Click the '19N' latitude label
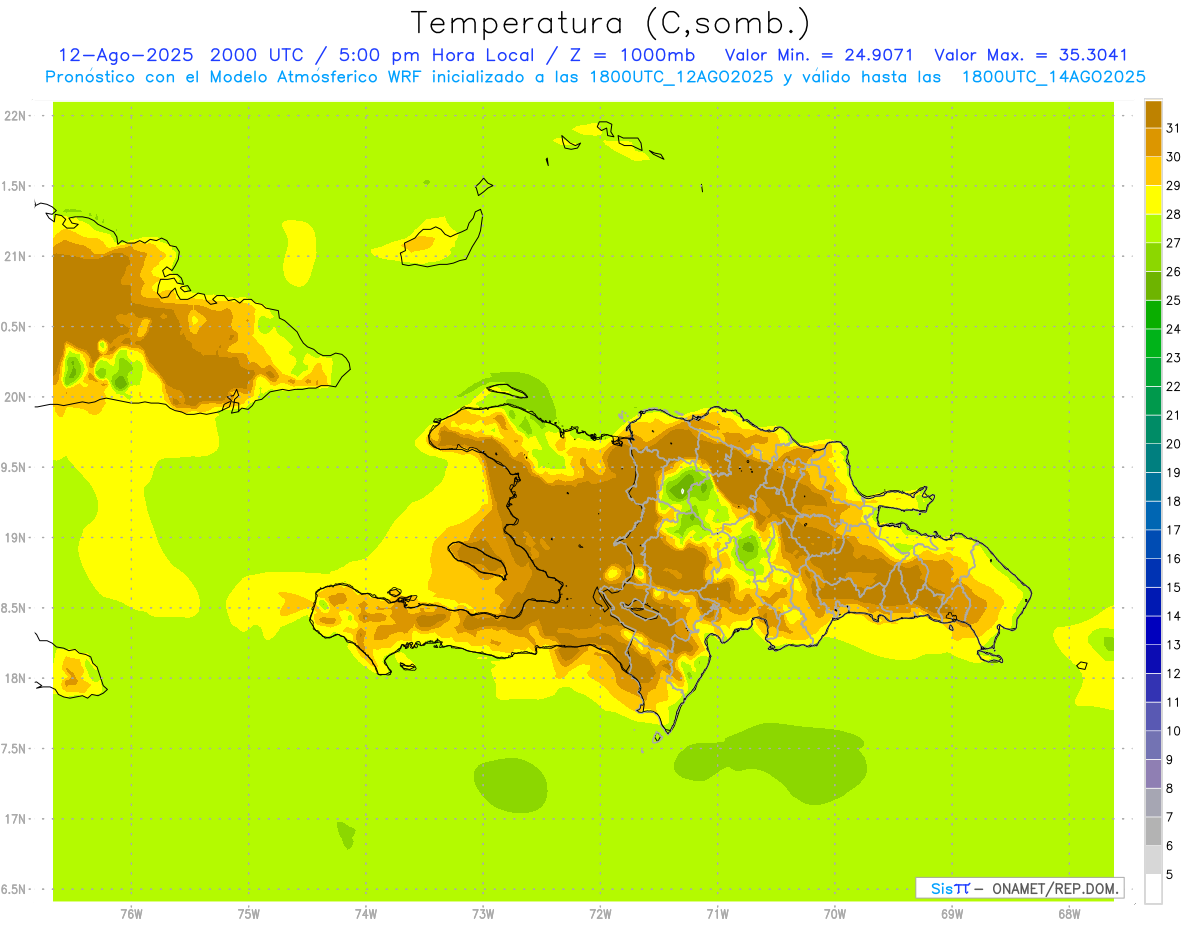The width and height of the screenshot is (1200, 927). (14, 538)
